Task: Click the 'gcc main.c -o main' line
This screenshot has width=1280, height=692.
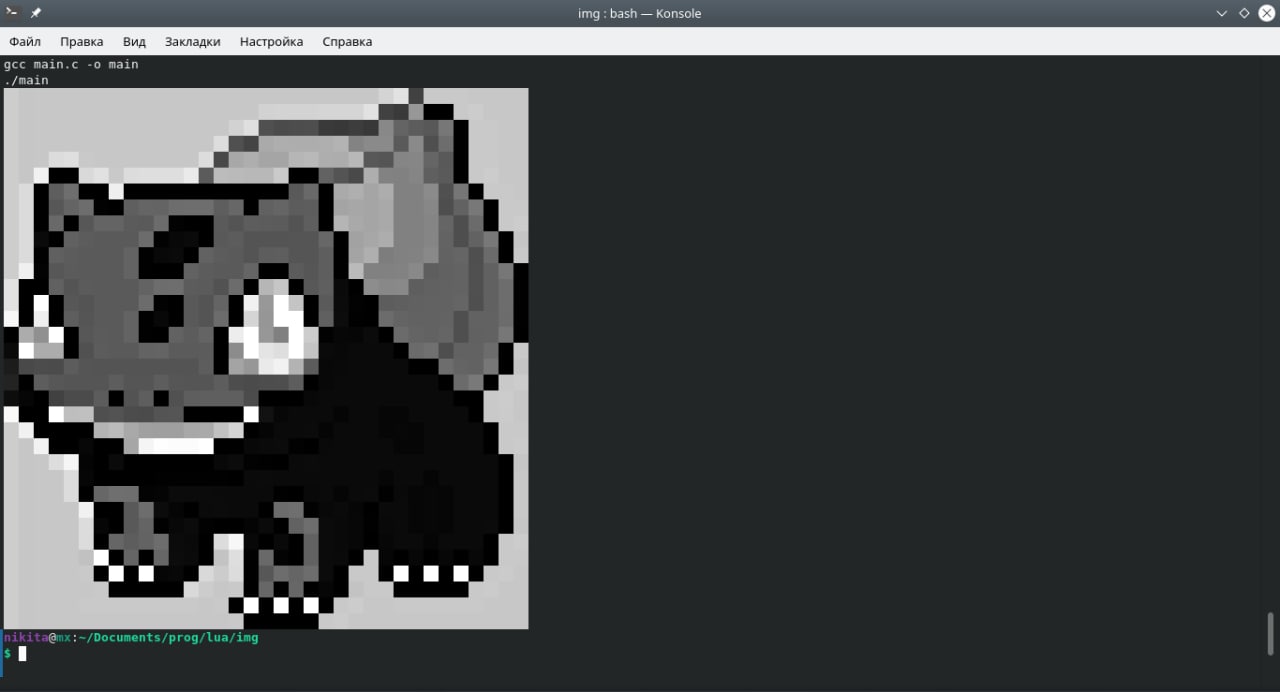Action: 71,64
